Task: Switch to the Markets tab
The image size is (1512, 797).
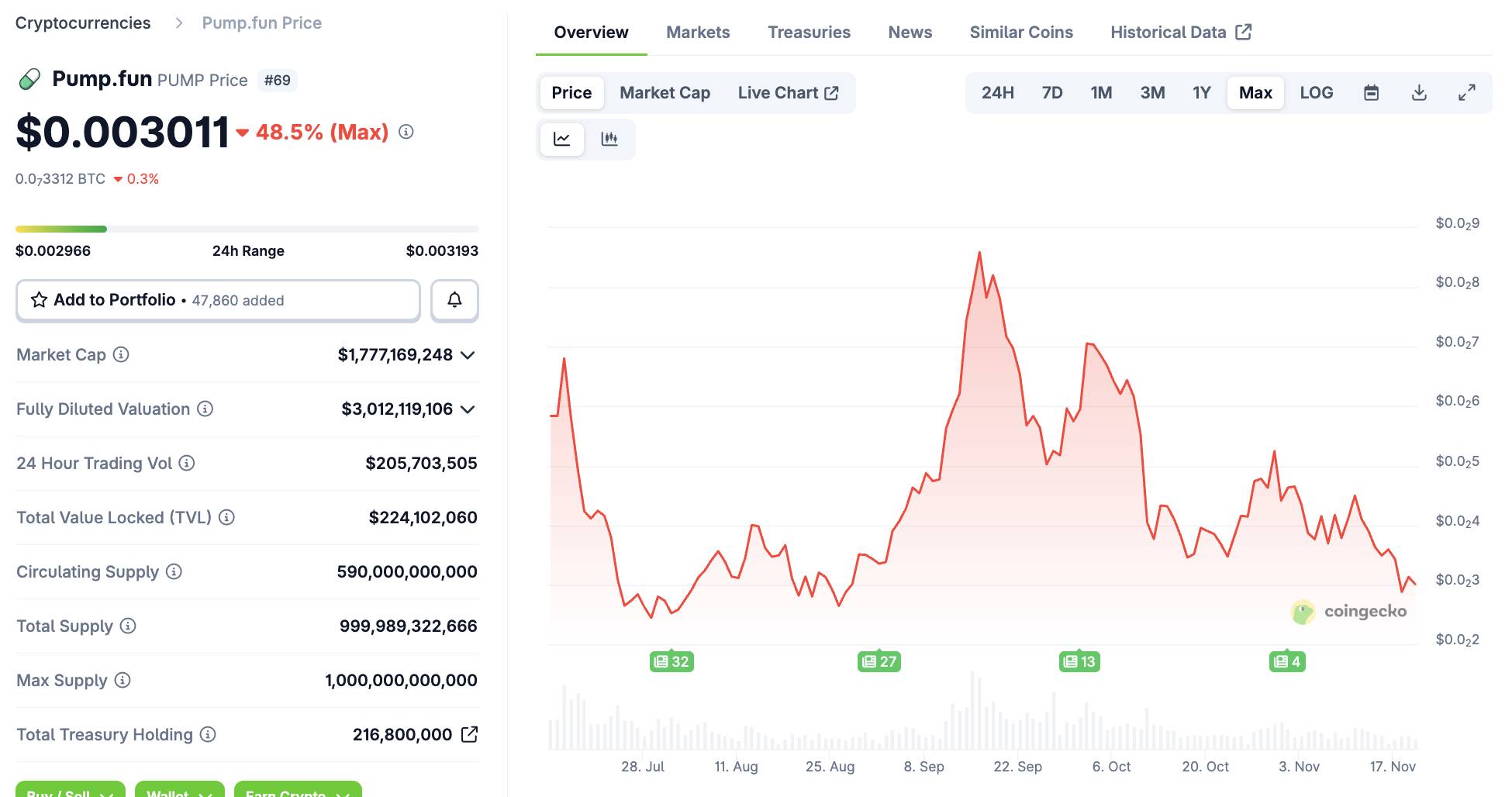Action: [698, 33]
